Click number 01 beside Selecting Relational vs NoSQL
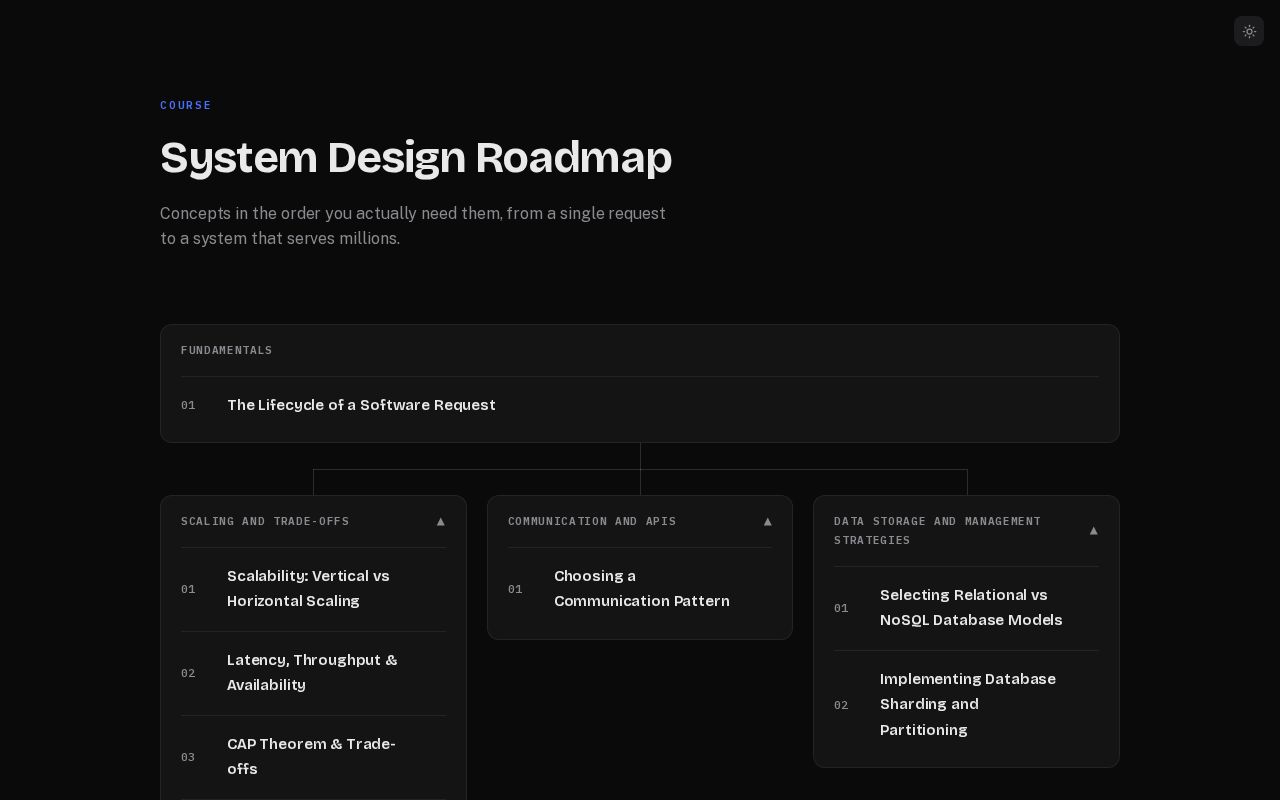This screenshot has height=800, width=1280. point(841,608)
